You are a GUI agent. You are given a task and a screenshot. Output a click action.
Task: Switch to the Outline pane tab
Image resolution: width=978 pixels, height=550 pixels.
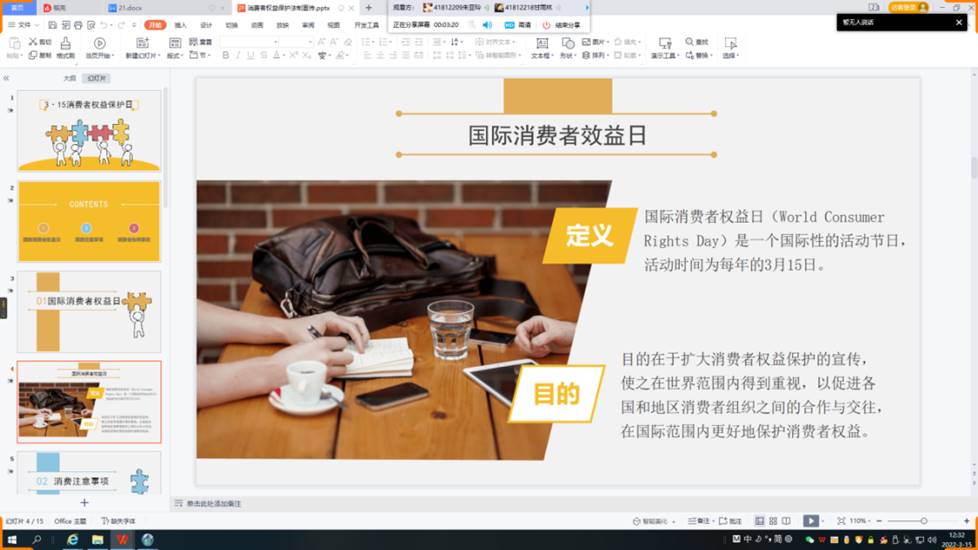pyautogui.click(x=69, y=78)
